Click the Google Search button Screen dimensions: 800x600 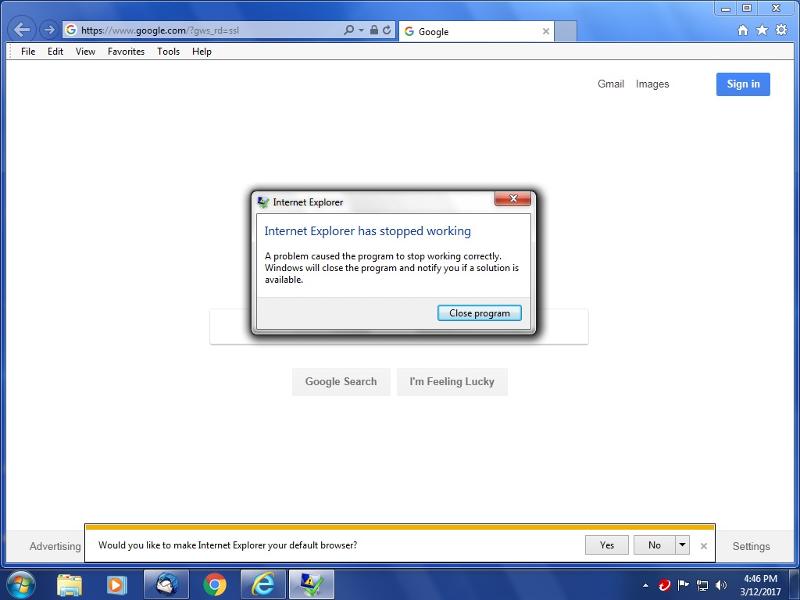[x=341, y=382]
